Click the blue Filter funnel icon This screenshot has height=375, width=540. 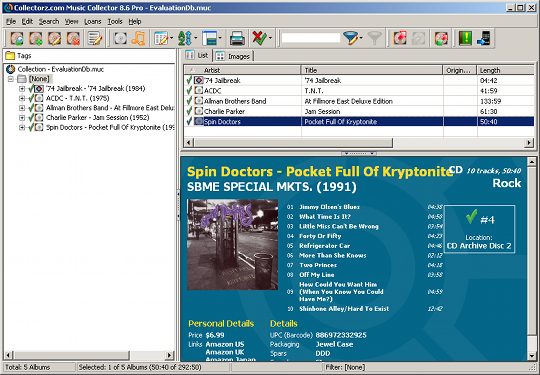(x=350, y=38)
